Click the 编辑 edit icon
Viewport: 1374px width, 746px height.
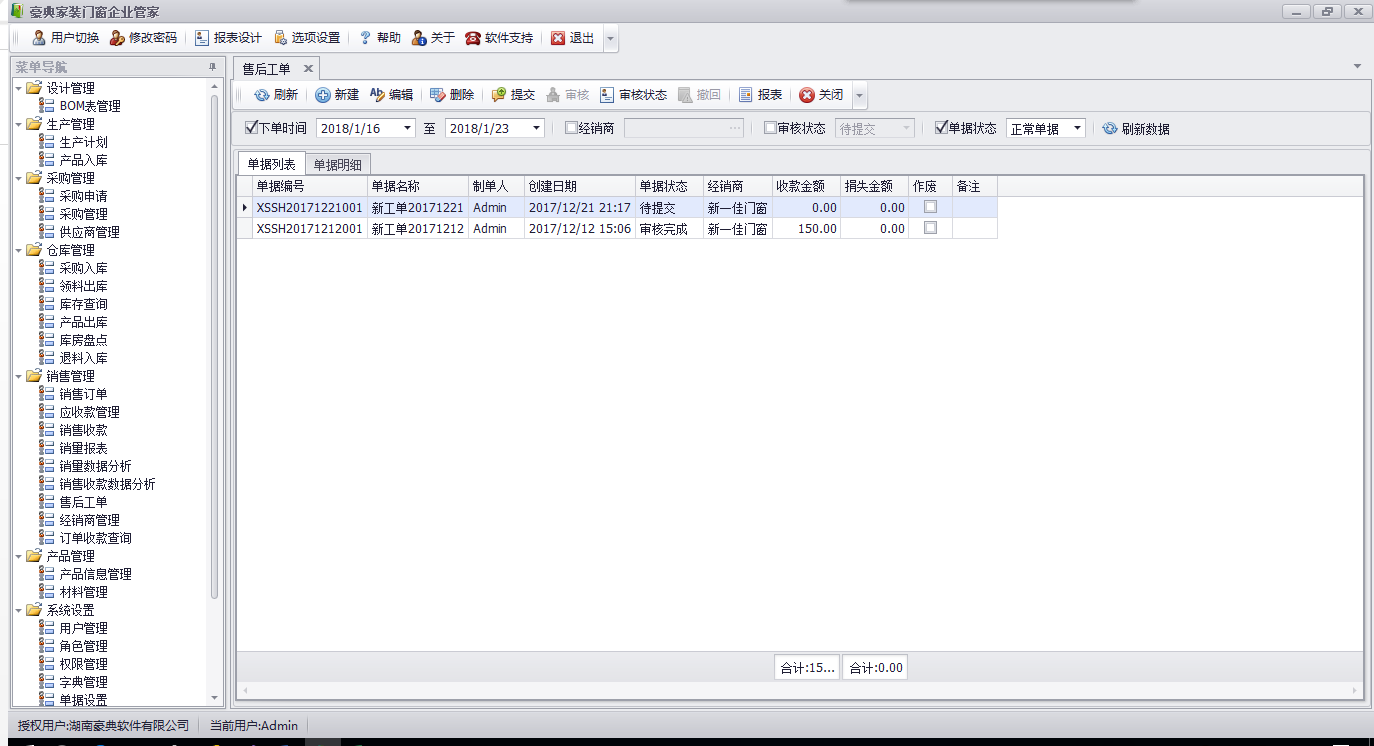pos(377,95)
